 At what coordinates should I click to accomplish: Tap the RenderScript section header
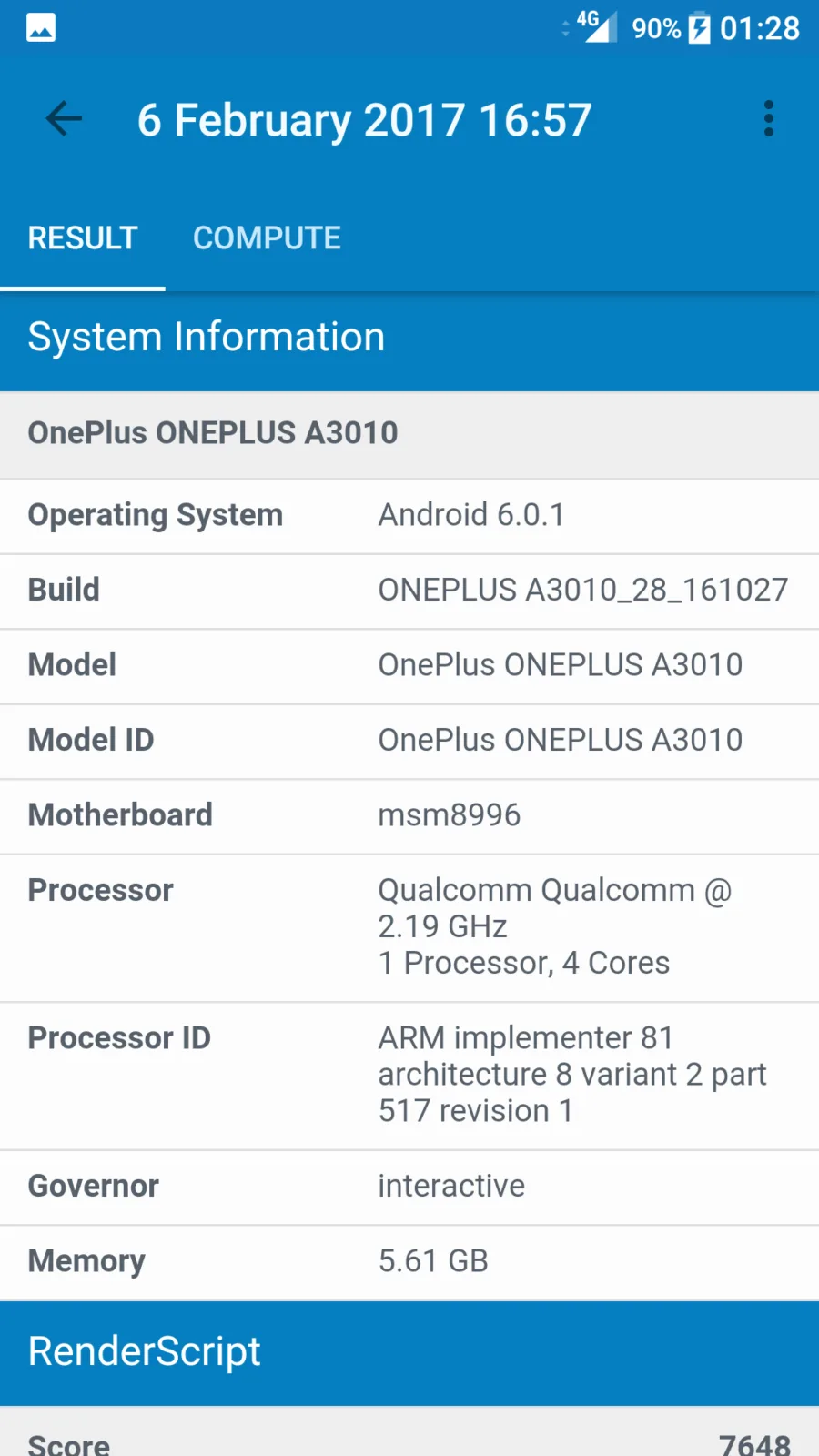[409, 1353]
